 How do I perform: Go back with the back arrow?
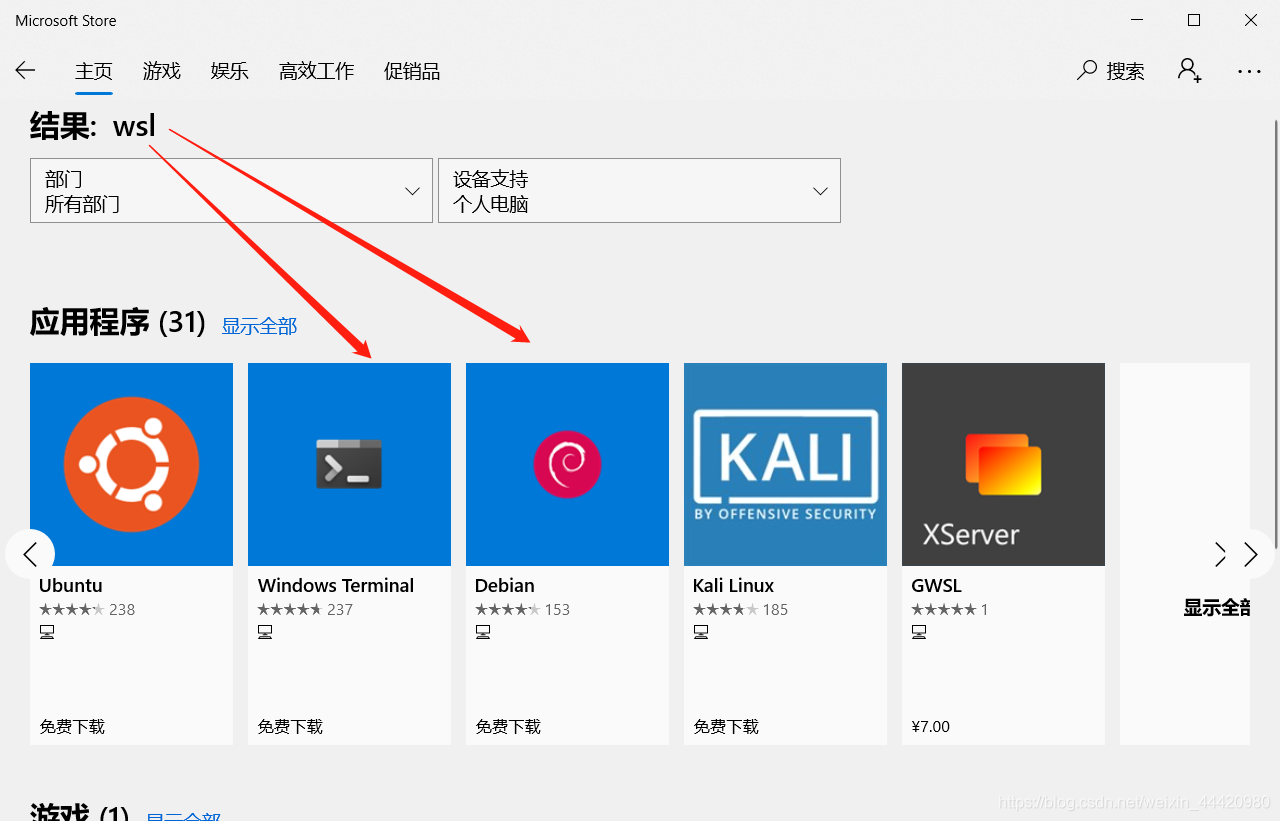25,70
